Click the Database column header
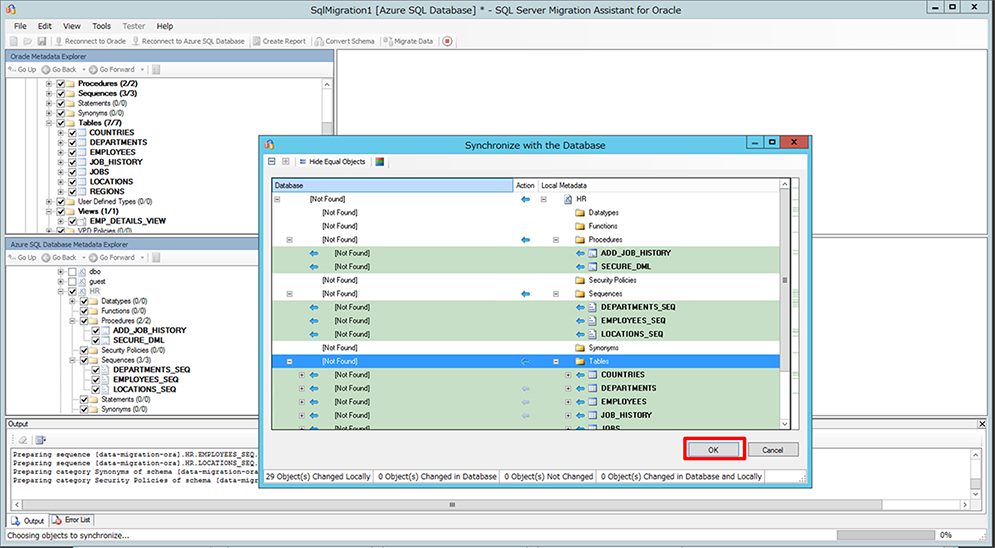The width and height of the screenshot is (995, 548). (392, 185)
